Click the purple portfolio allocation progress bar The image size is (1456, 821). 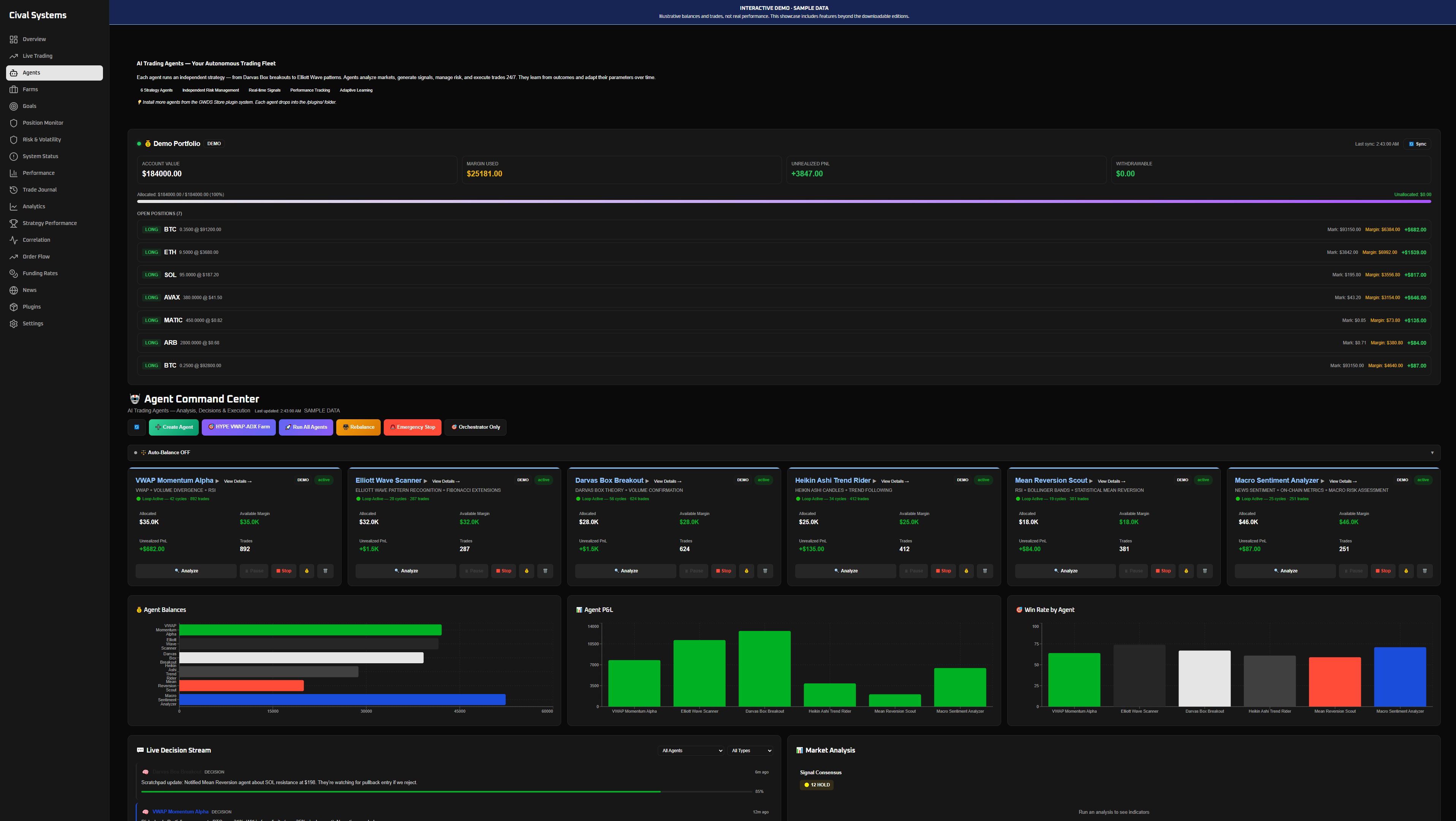784,201
